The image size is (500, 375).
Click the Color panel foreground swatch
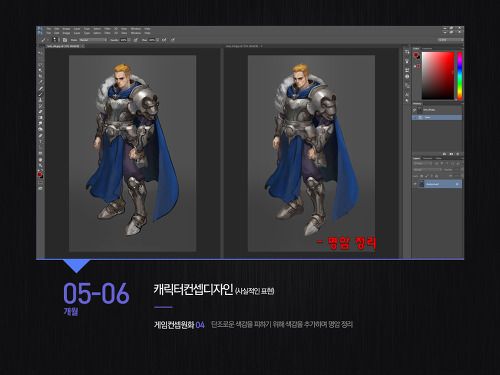(416, 55)
